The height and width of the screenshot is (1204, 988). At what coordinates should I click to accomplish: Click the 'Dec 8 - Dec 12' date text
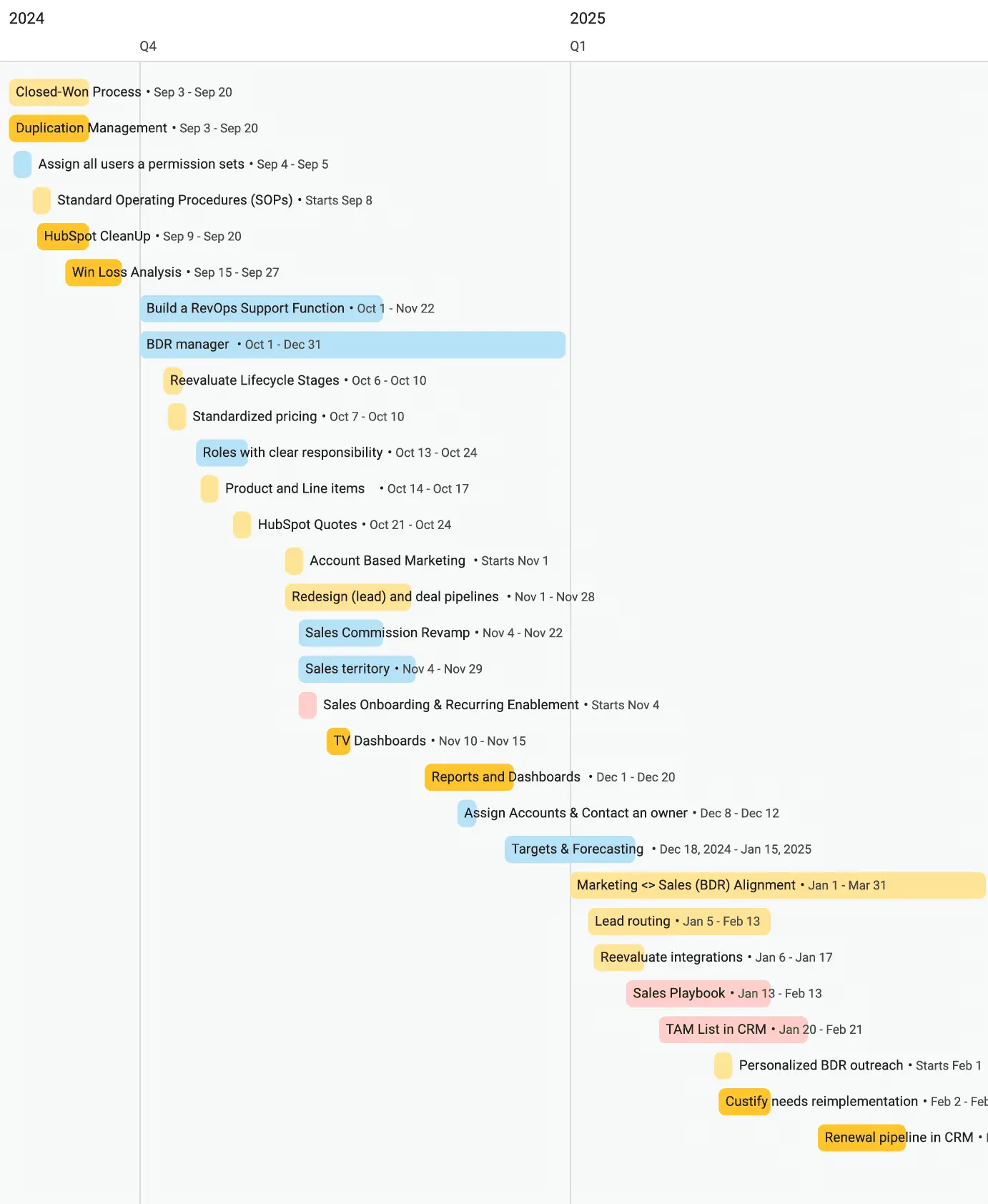pyautogui.click(x=740, y=814)
